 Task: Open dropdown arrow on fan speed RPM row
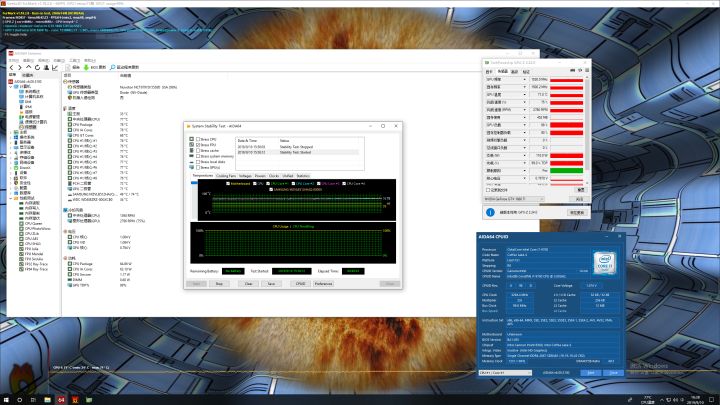524,110
